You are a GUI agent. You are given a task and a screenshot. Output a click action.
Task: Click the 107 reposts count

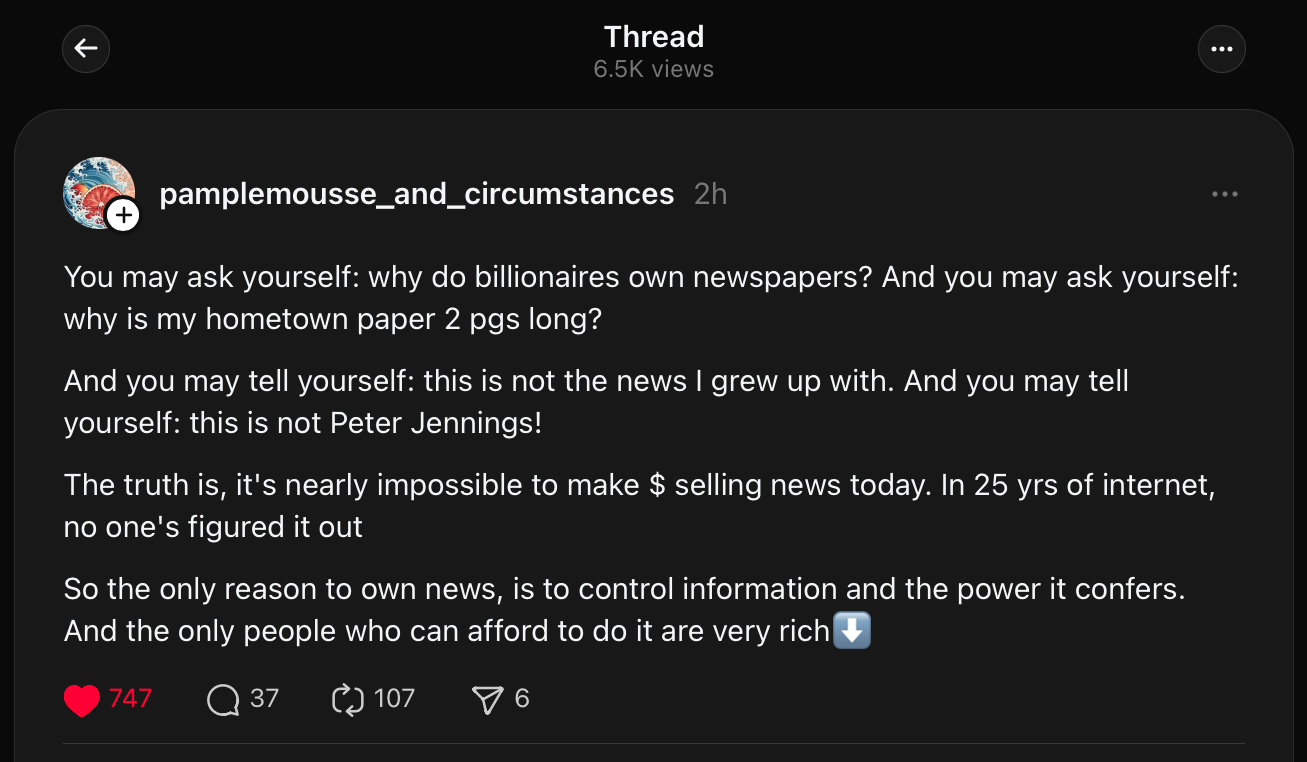point(394,698)
